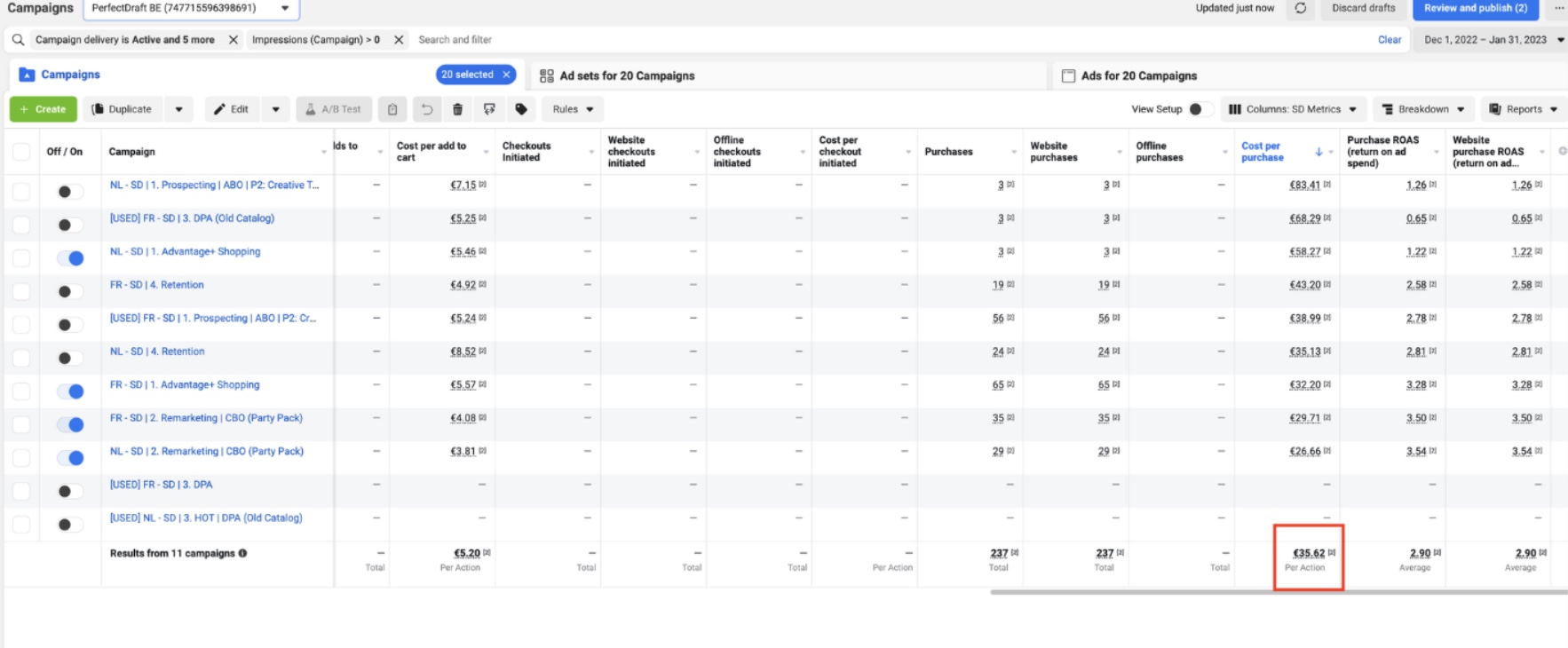Click the refresh data icon
This screenshot has height=648, width=1568.
pos(1300,8)
